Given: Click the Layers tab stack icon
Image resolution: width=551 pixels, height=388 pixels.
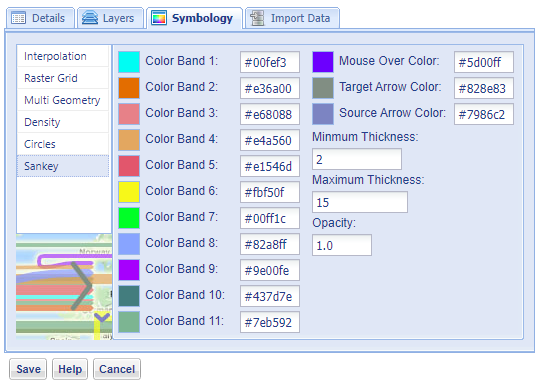Looking at the screenshot, I should 90,18.
